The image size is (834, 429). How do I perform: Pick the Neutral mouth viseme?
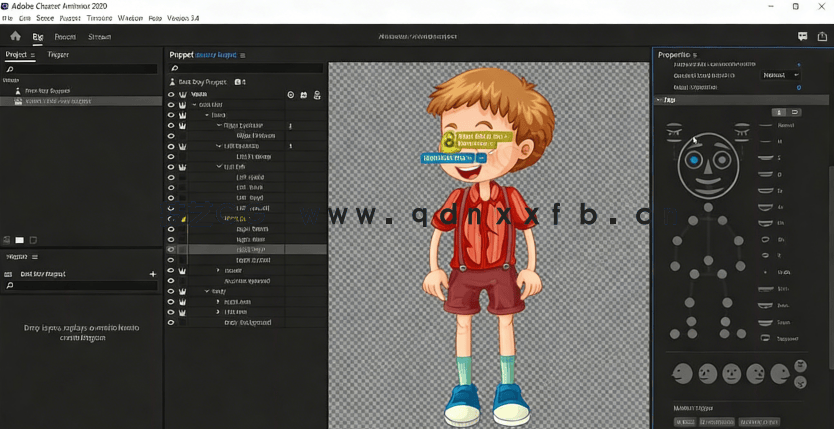tap(765, 125)
